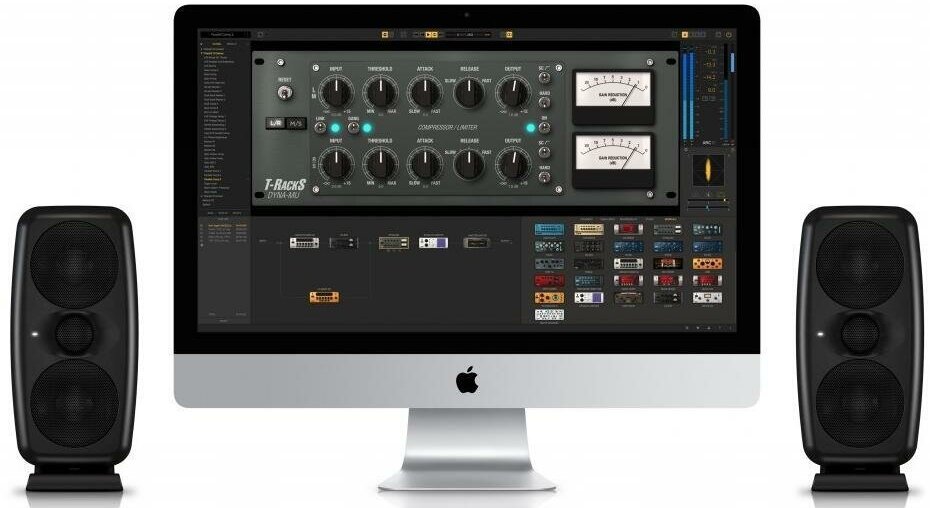Click the upper channel OUTPUT knob
The image size is (930, 508).
[x=514, y=92]
